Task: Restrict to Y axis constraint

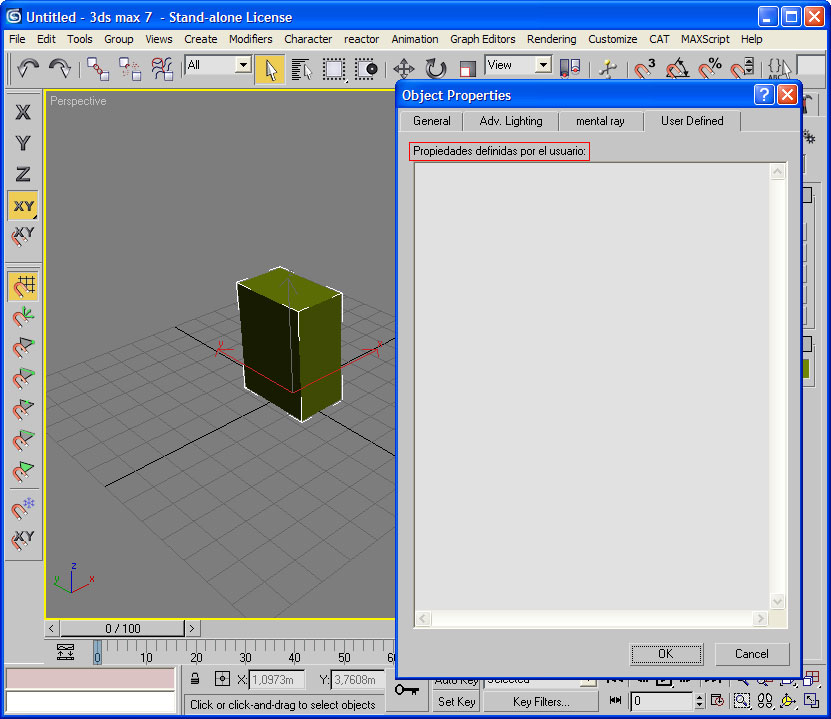Action: click(23, 143)
